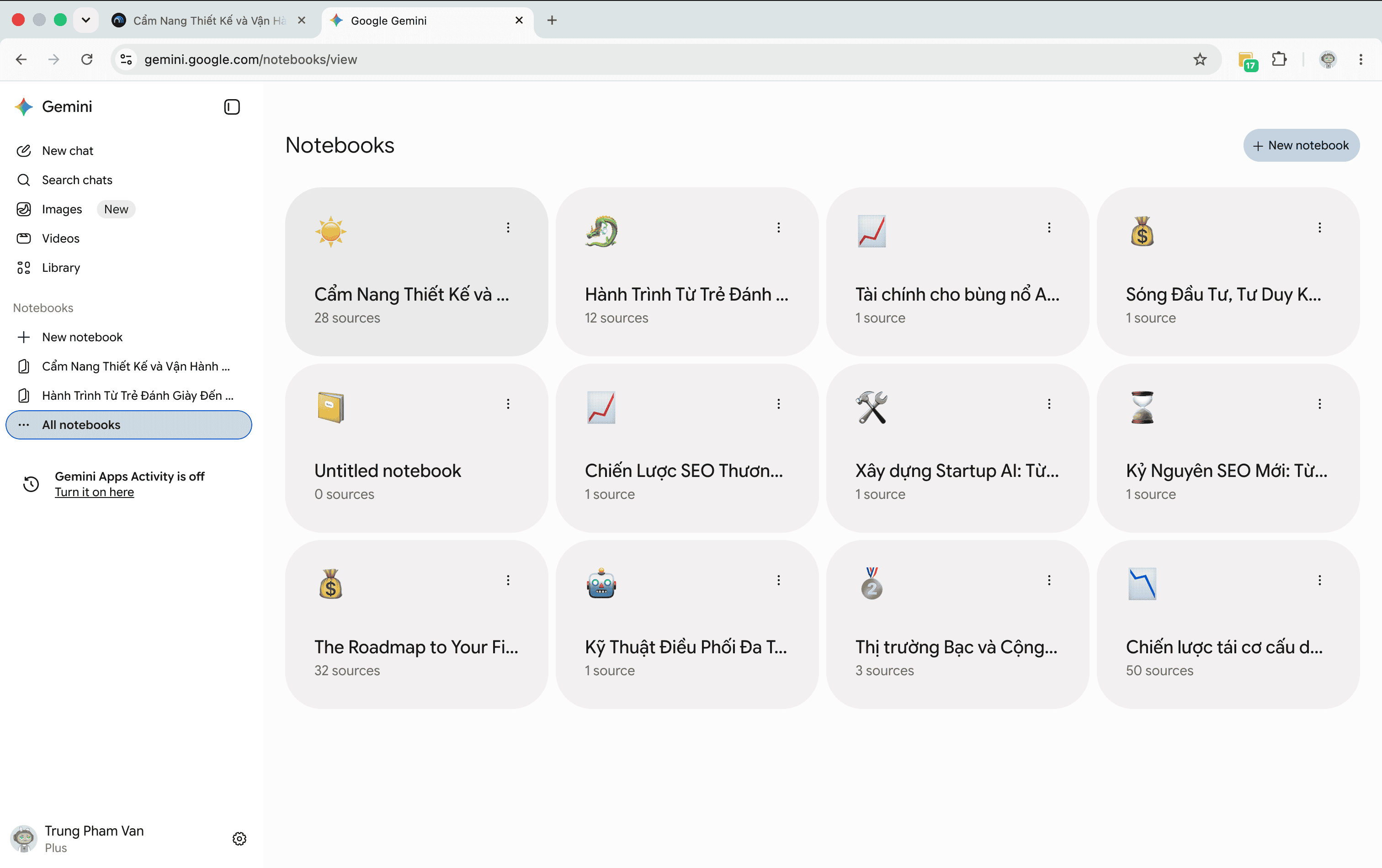1382x868 pixels.
Task: Open options menu for The Roadmap to Your Fi card
Action: (508, 580)
